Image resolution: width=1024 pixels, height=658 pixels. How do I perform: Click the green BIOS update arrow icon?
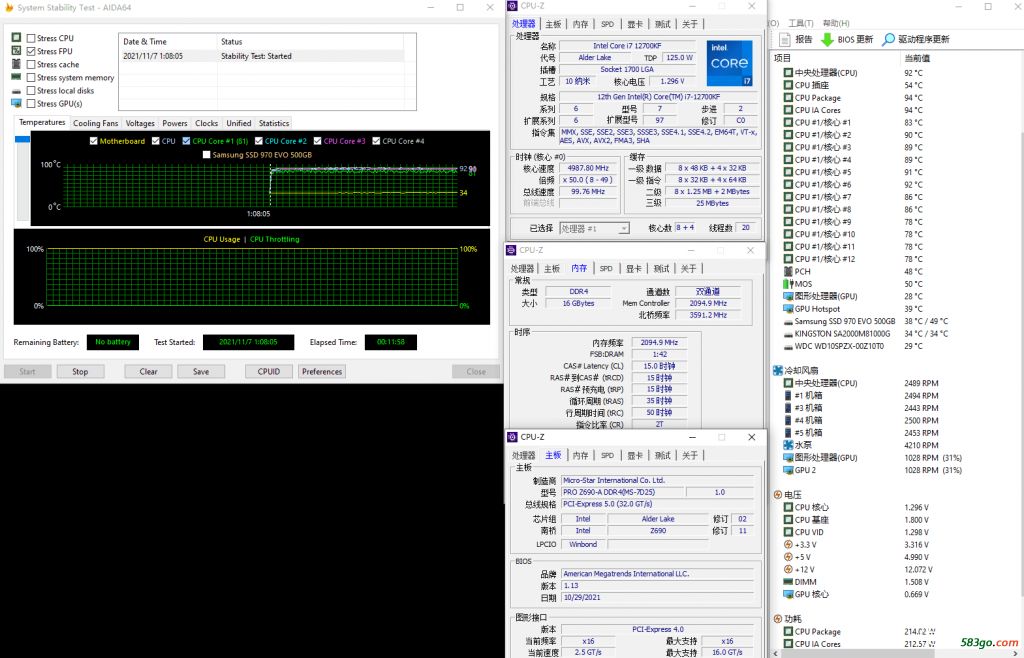click(x=827, y=40)
